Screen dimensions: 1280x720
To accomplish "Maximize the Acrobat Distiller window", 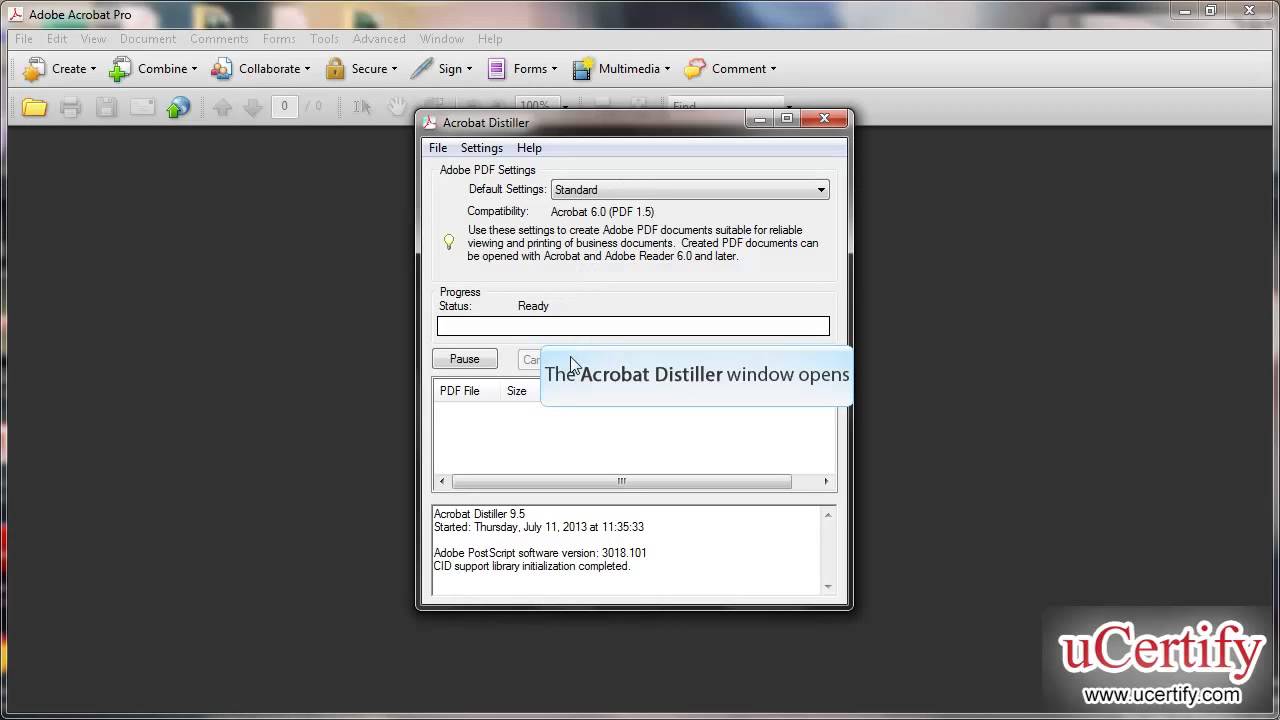I will click(787, 119).
